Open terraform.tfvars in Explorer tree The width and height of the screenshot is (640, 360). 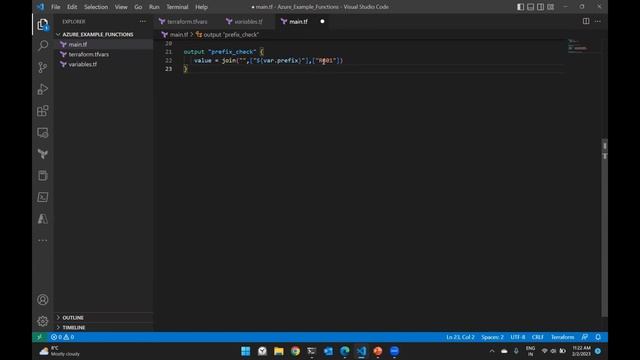[x=89, y=54]
